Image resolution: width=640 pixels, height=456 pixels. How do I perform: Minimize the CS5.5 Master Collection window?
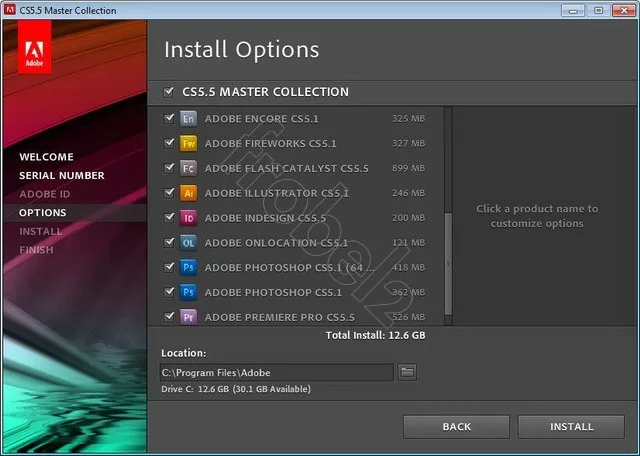[x=573, y=10]
